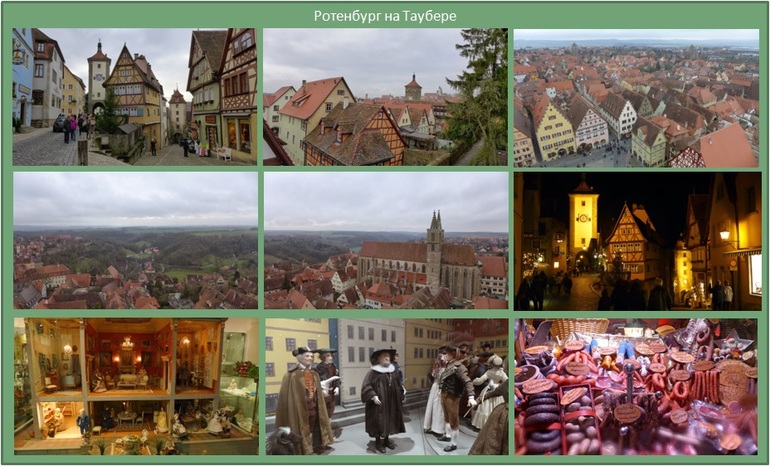Click the lit shop window in night photo
The image size is (770, 466).
coord(753,272)
